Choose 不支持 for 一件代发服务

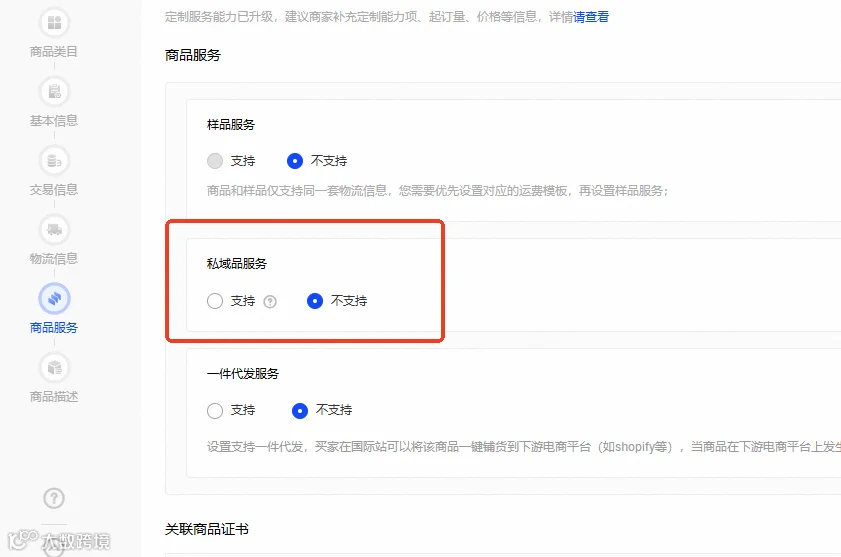click(300, 411)
